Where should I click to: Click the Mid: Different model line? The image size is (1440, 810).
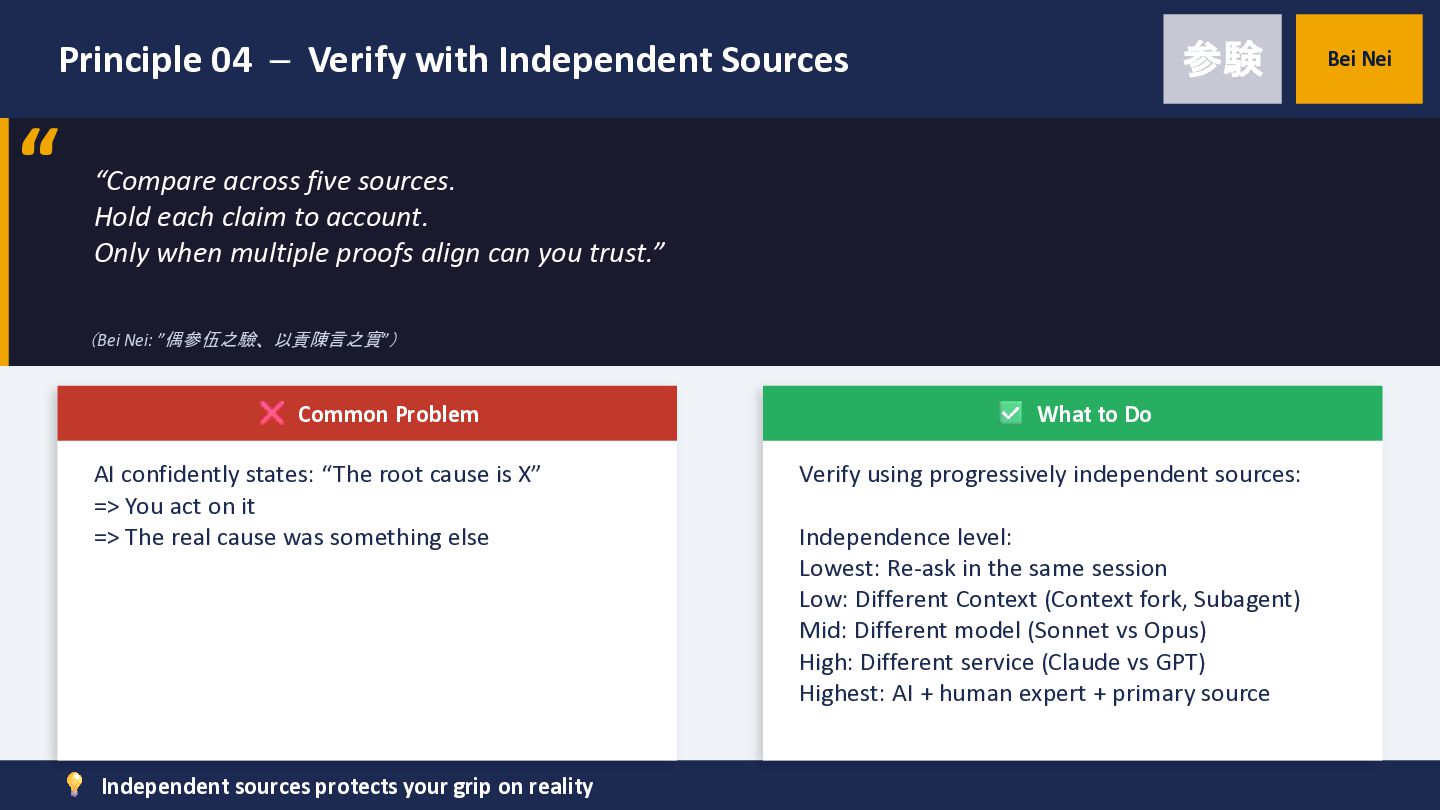tap(1002, 630)
